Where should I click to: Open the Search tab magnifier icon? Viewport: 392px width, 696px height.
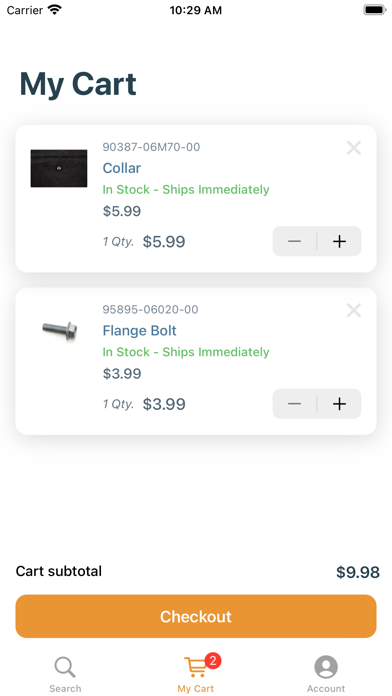click(65, 667)
